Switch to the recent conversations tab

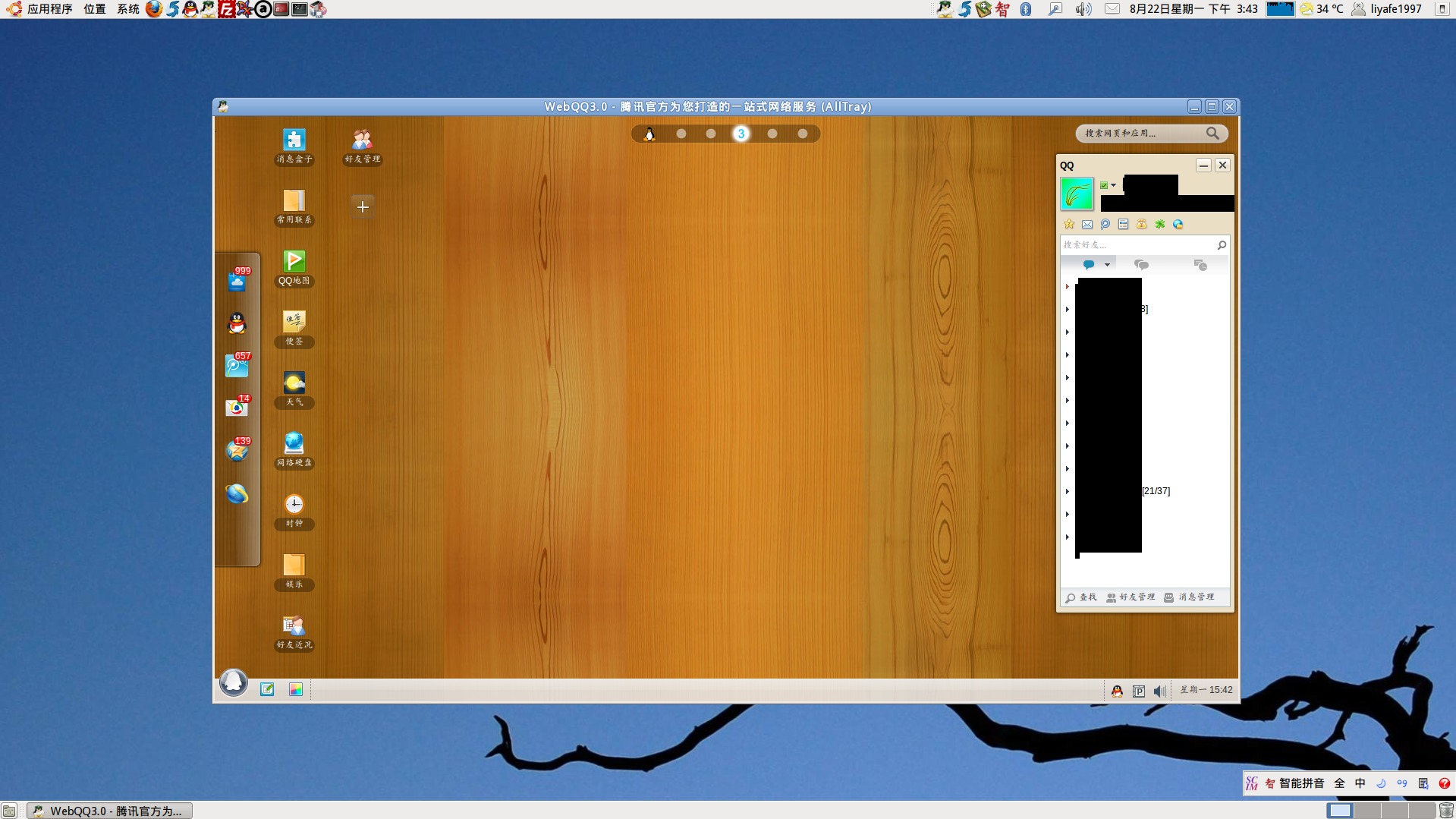point(1200,265)
